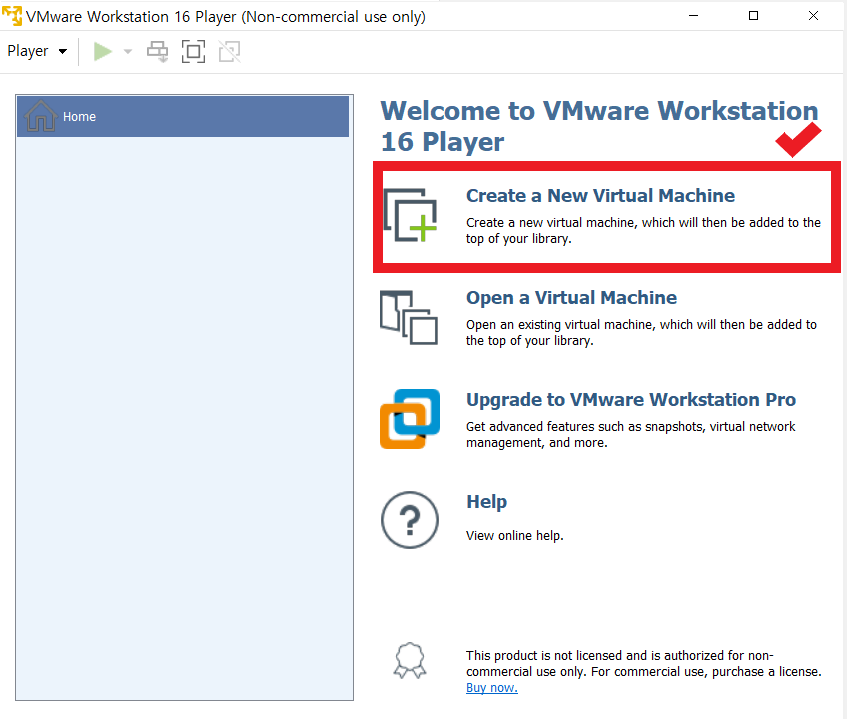The width and height of the screenshot is (847, 719).
Task: Click Create a New Virtual Machine heading
Action: (600, 196)
